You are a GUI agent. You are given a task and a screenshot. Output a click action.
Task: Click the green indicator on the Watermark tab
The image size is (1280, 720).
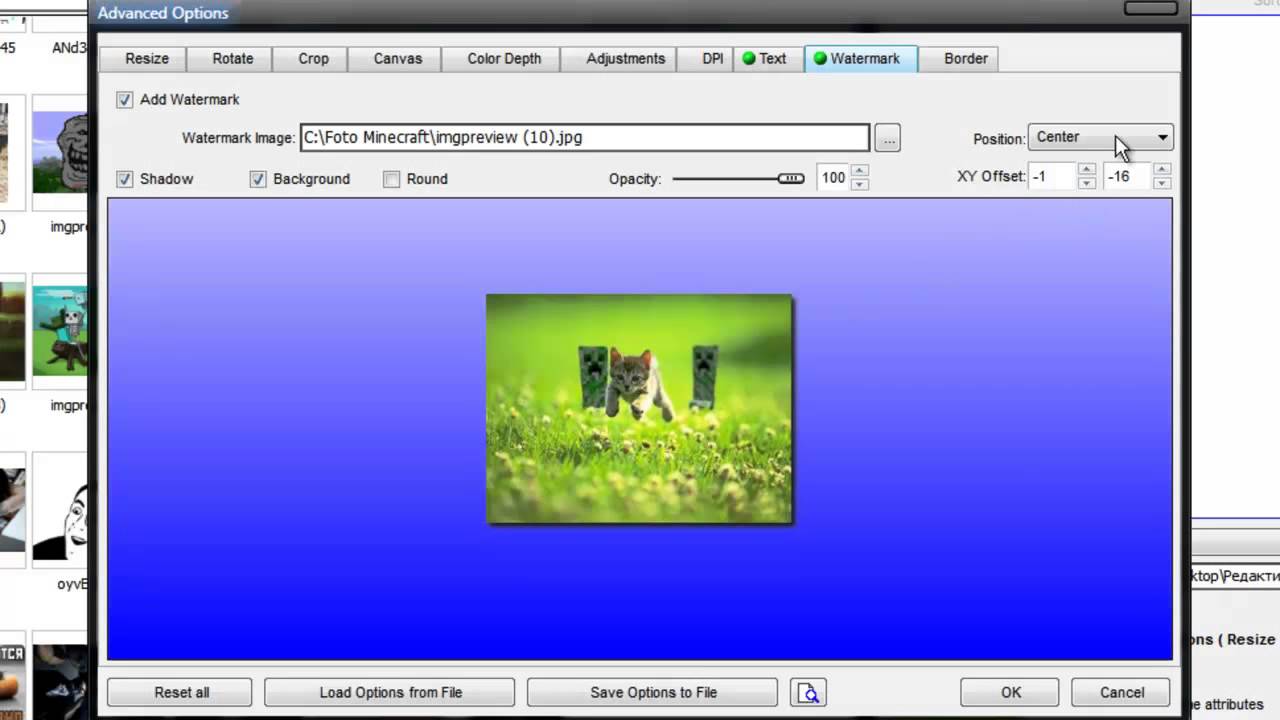click(820, 58)
